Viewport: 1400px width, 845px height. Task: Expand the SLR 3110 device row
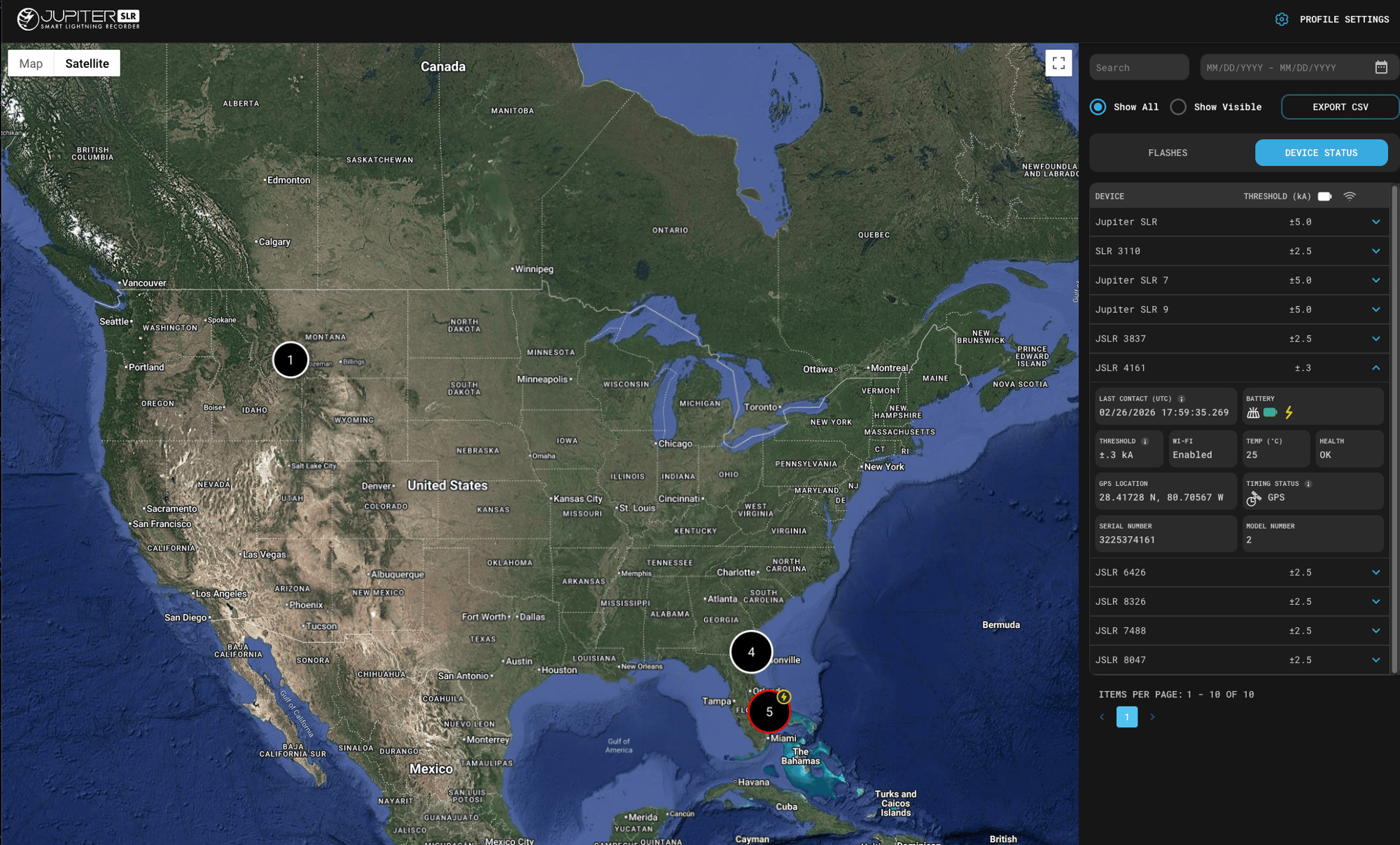[1375, 251]
